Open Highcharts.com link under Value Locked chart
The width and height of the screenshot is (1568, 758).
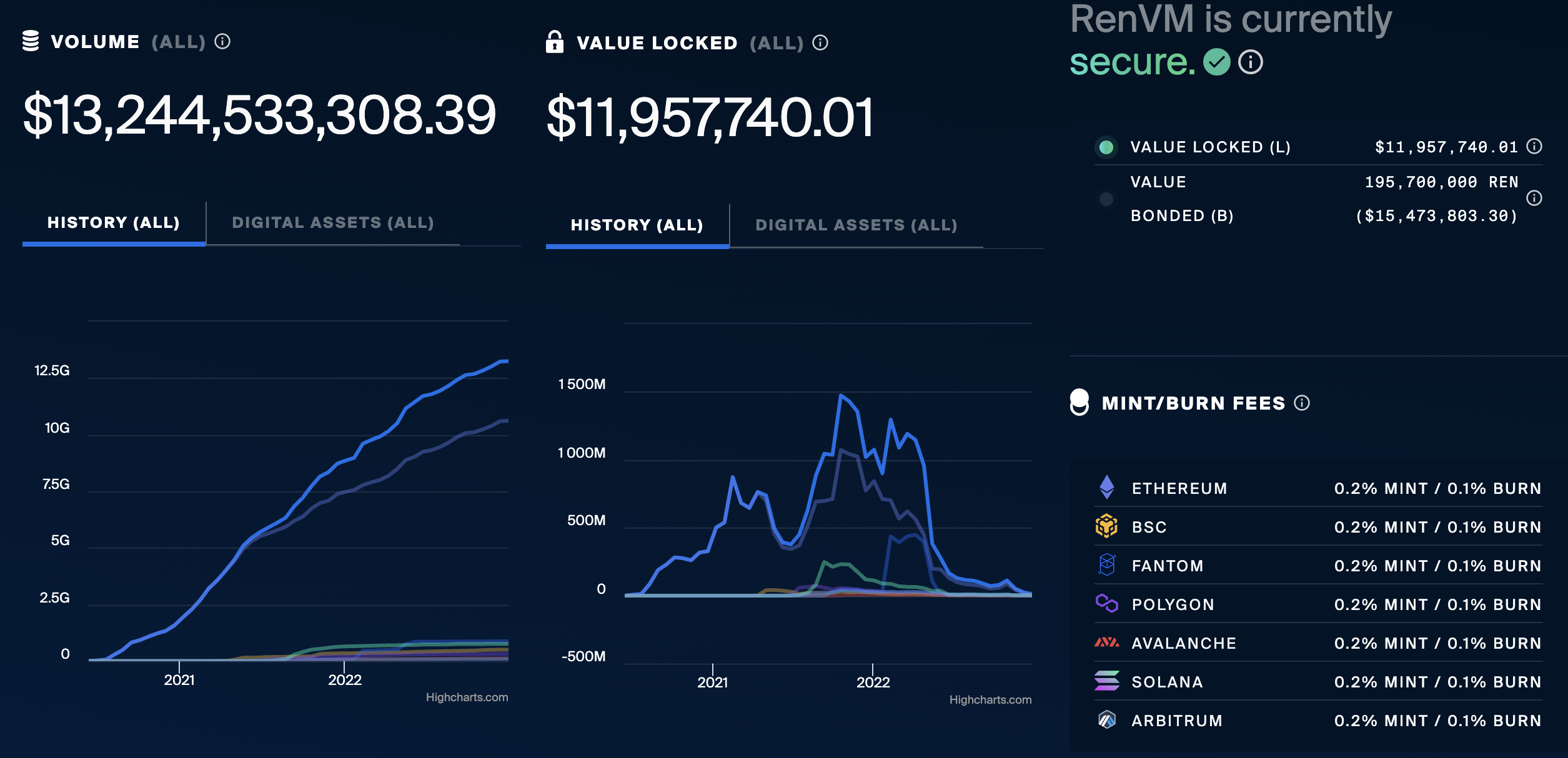pyautogui.click(x=990, y=700)
